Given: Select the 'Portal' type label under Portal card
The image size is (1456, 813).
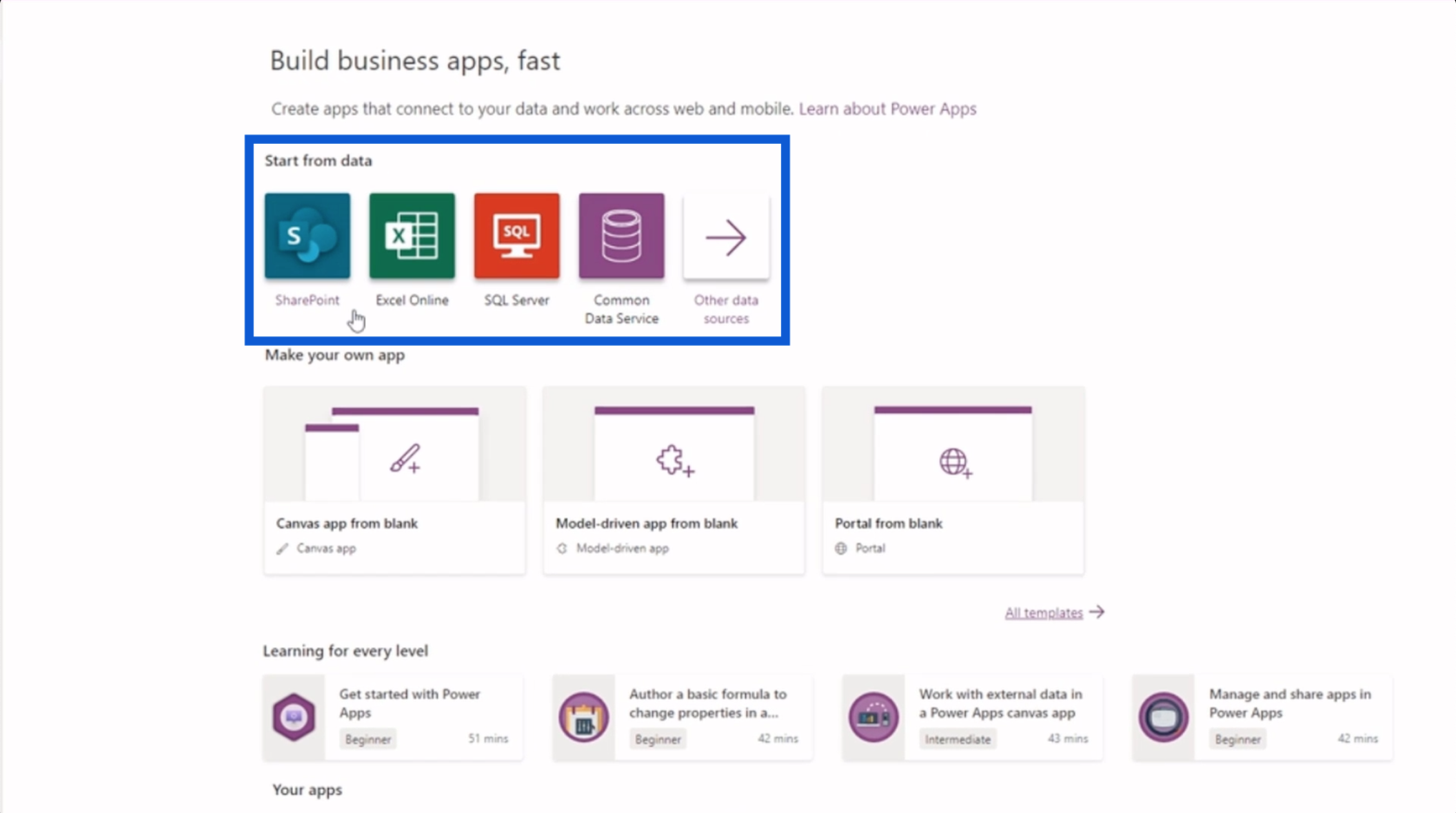Looking at the screenshot, I should [870, 549].
